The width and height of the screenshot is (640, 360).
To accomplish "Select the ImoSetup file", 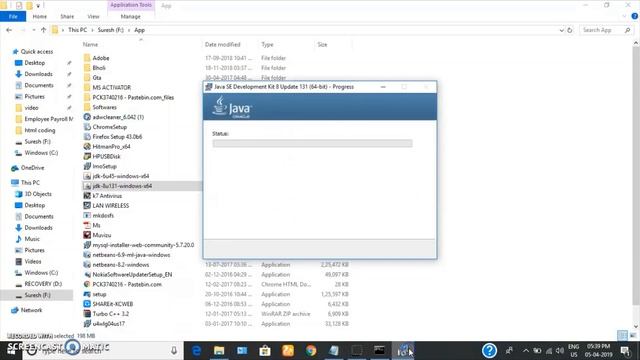I will [104, 167].
